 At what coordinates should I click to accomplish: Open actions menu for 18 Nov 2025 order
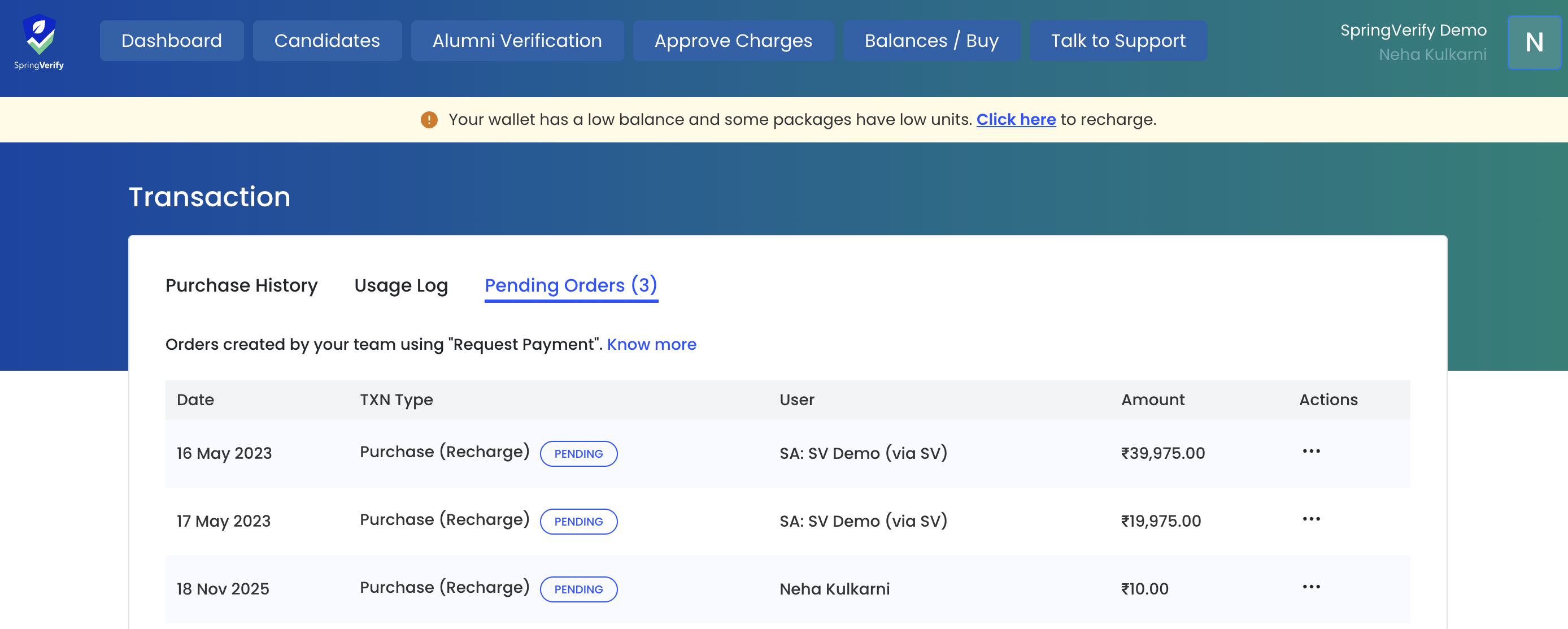1310,587
